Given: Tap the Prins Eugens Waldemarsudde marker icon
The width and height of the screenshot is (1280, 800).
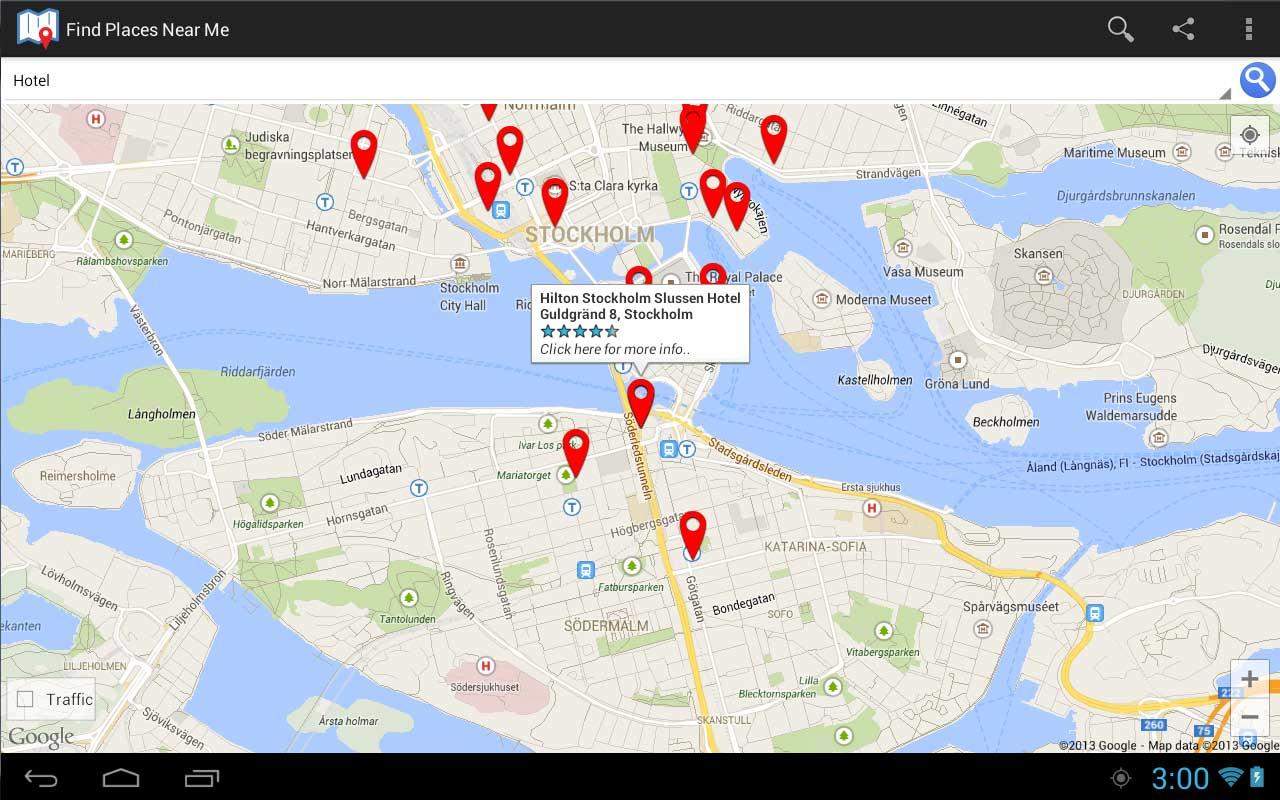Looking at the screenshot, I should pos(1159,437).
